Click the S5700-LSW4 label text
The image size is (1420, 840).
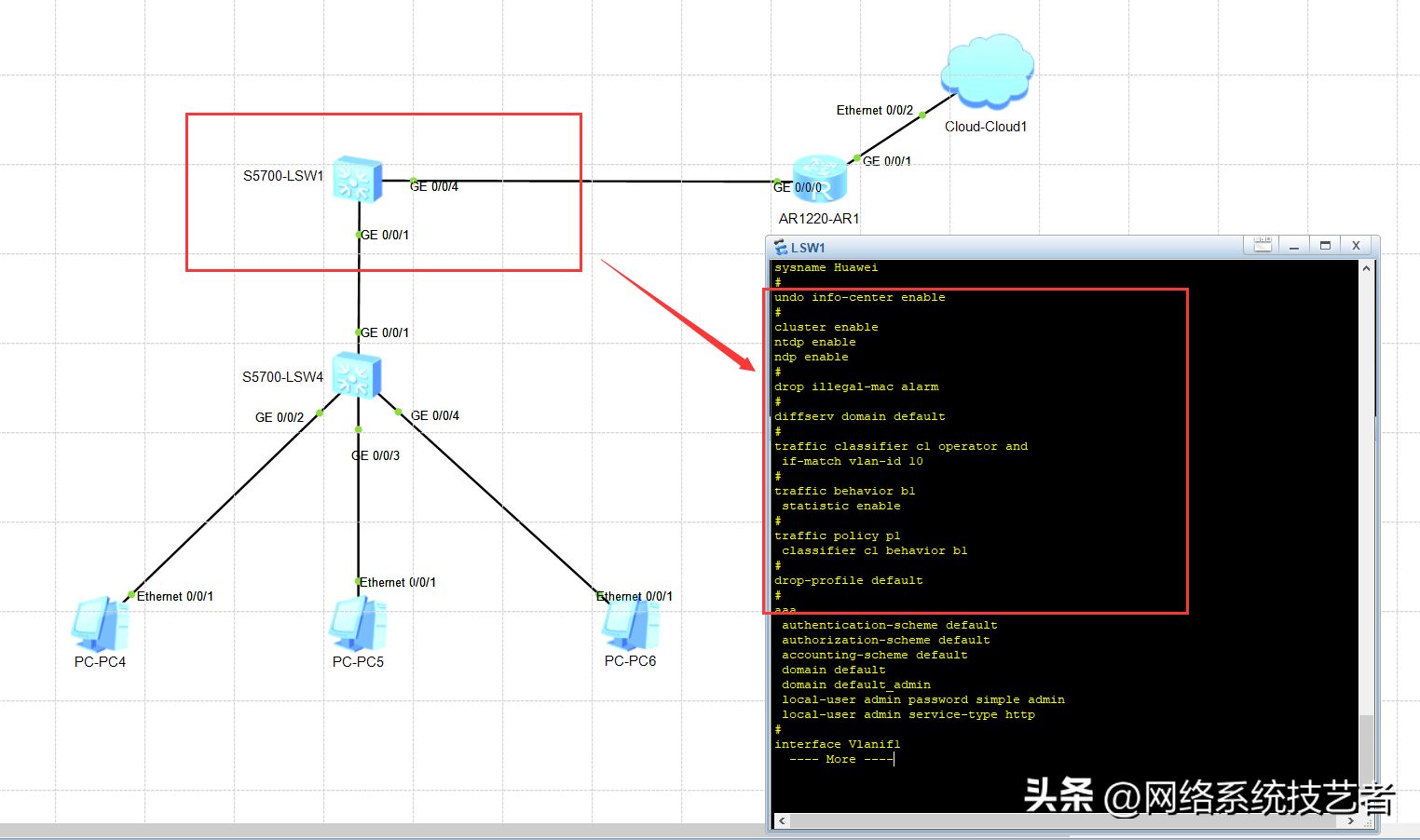282,377
